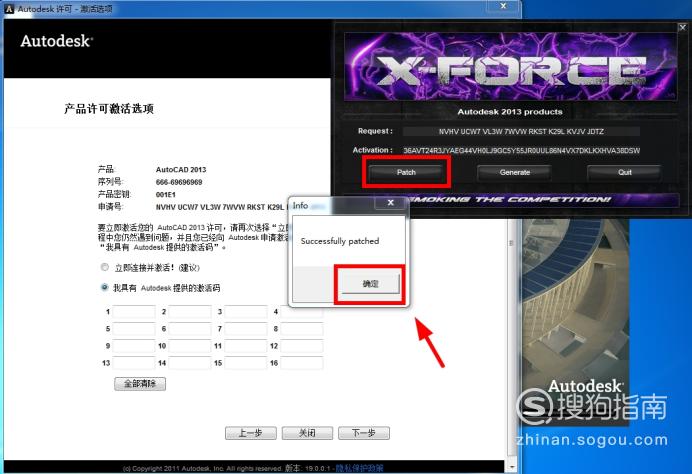Viewport: 692px width, 474px height.
Task: Click activation code box number 12
Action: pyautogui.click(x=302, y=346)
